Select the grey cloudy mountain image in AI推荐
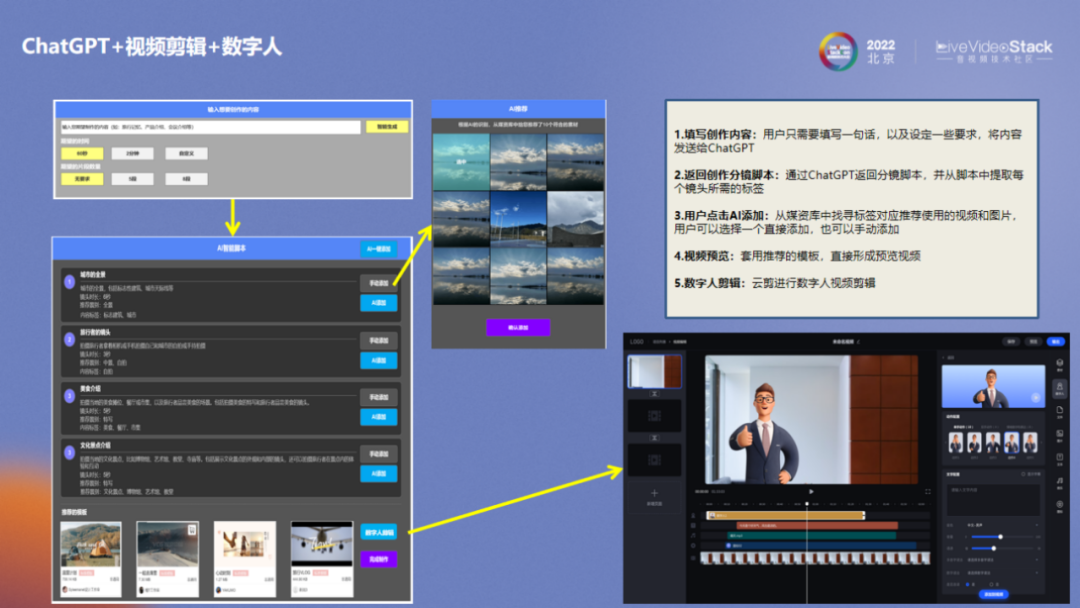1080x608 pixels. (575, 219)
